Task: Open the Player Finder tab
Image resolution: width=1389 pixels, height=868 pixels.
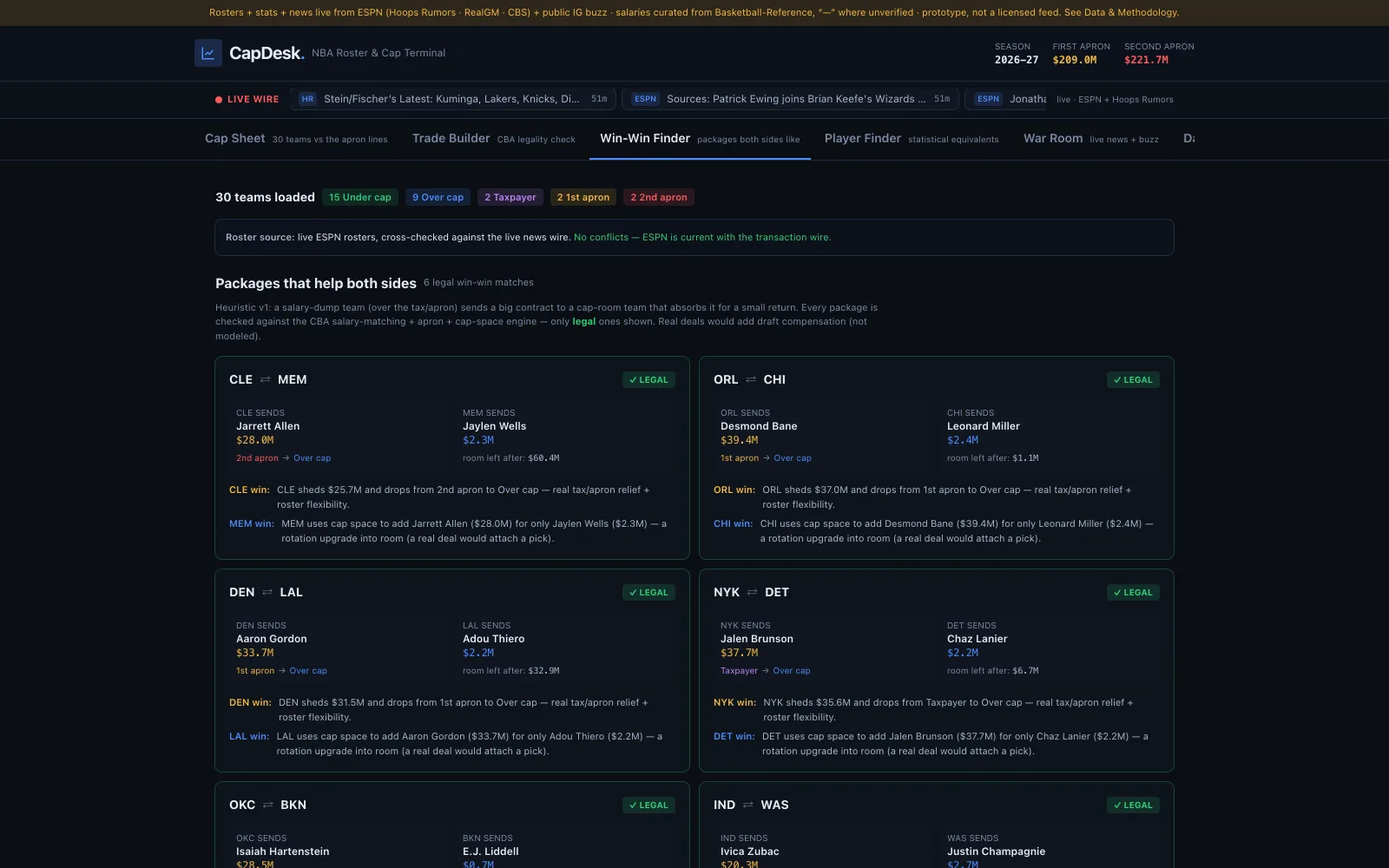Action: [x=912, y=139]
